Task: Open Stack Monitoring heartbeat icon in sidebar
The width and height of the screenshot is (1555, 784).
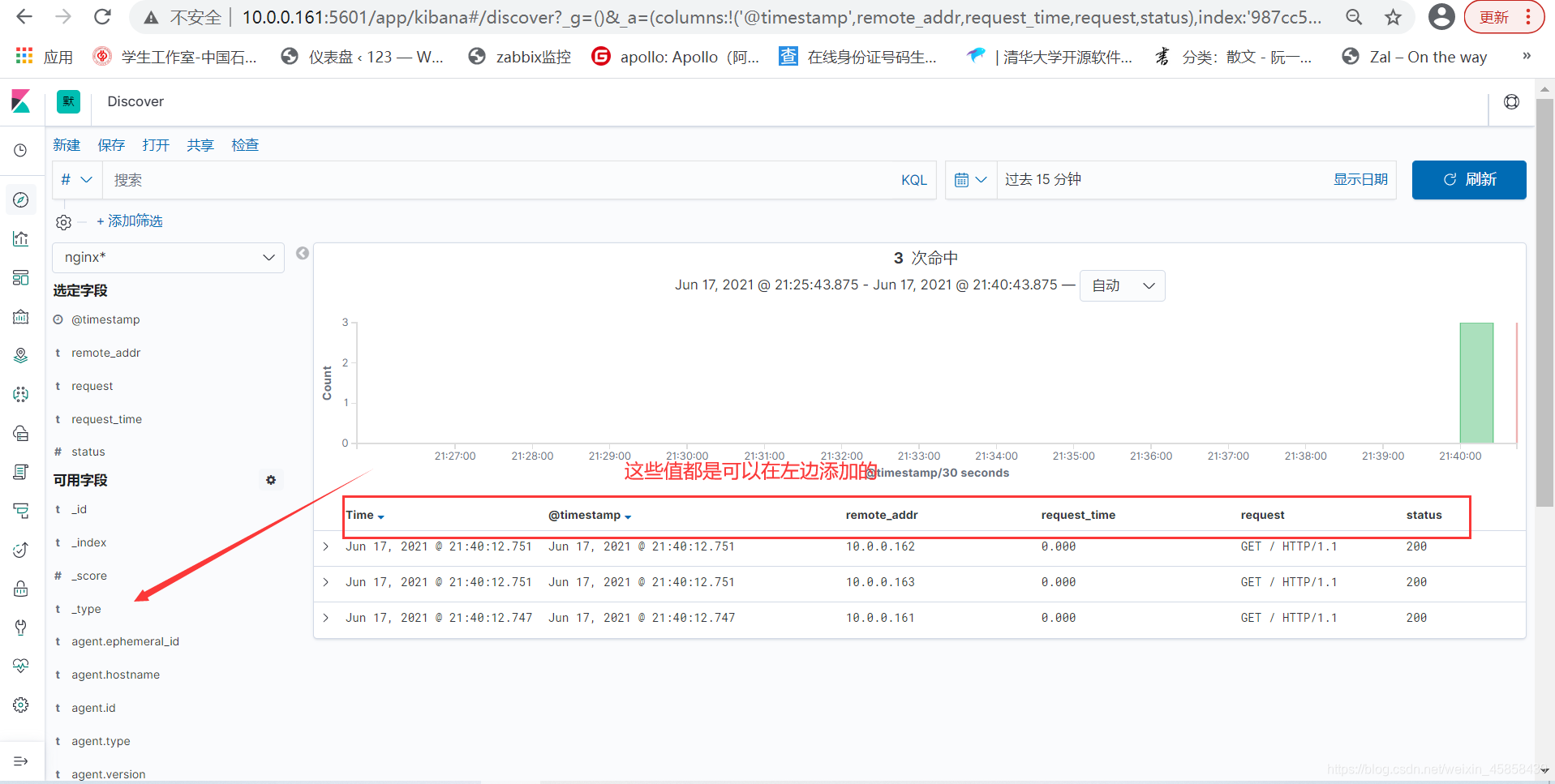Action: coord(21,666)
